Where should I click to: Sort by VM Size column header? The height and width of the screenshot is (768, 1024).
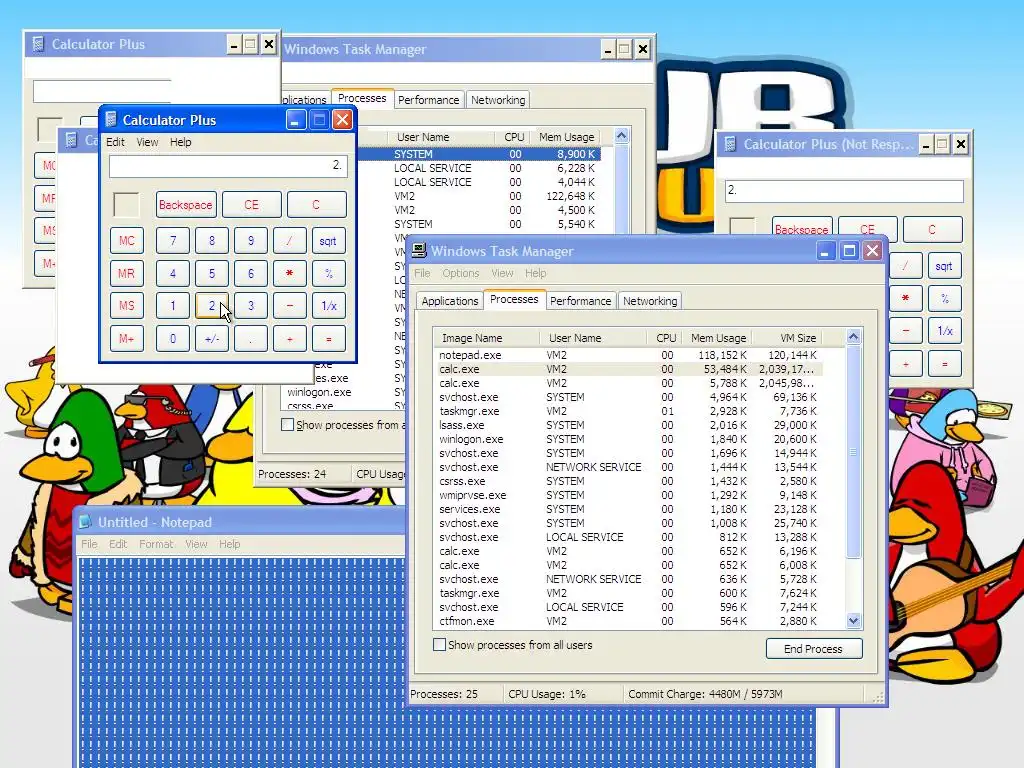[x=787, y=338]
